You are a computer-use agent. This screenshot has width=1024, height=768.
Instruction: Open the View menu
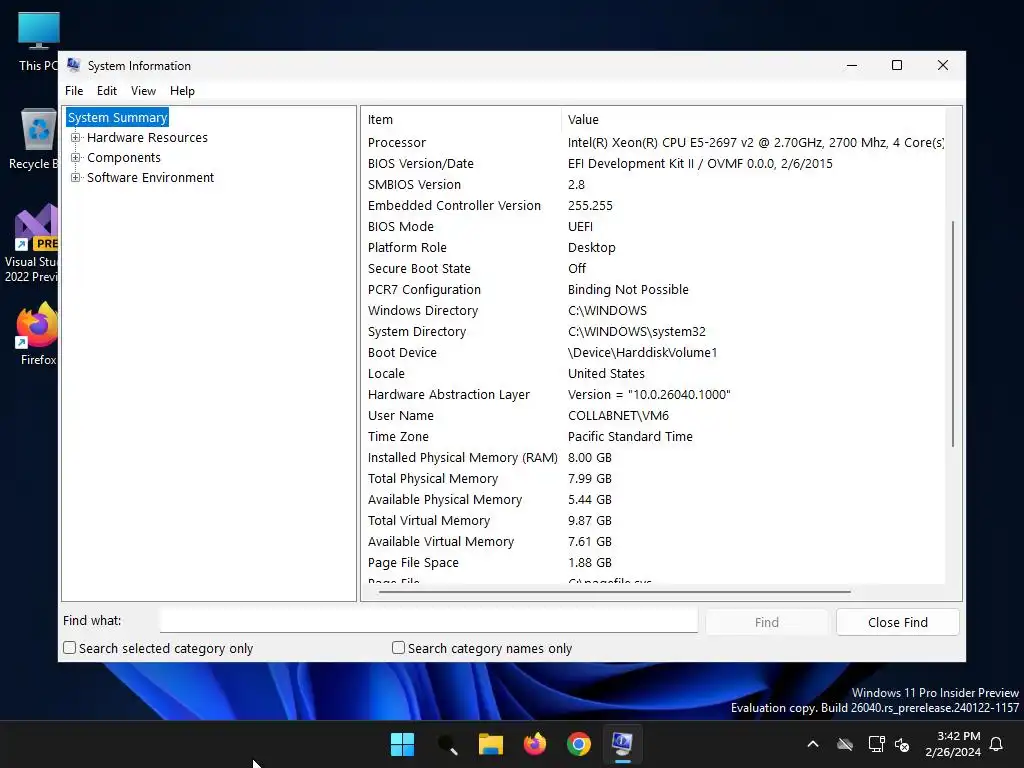[143, 91]
